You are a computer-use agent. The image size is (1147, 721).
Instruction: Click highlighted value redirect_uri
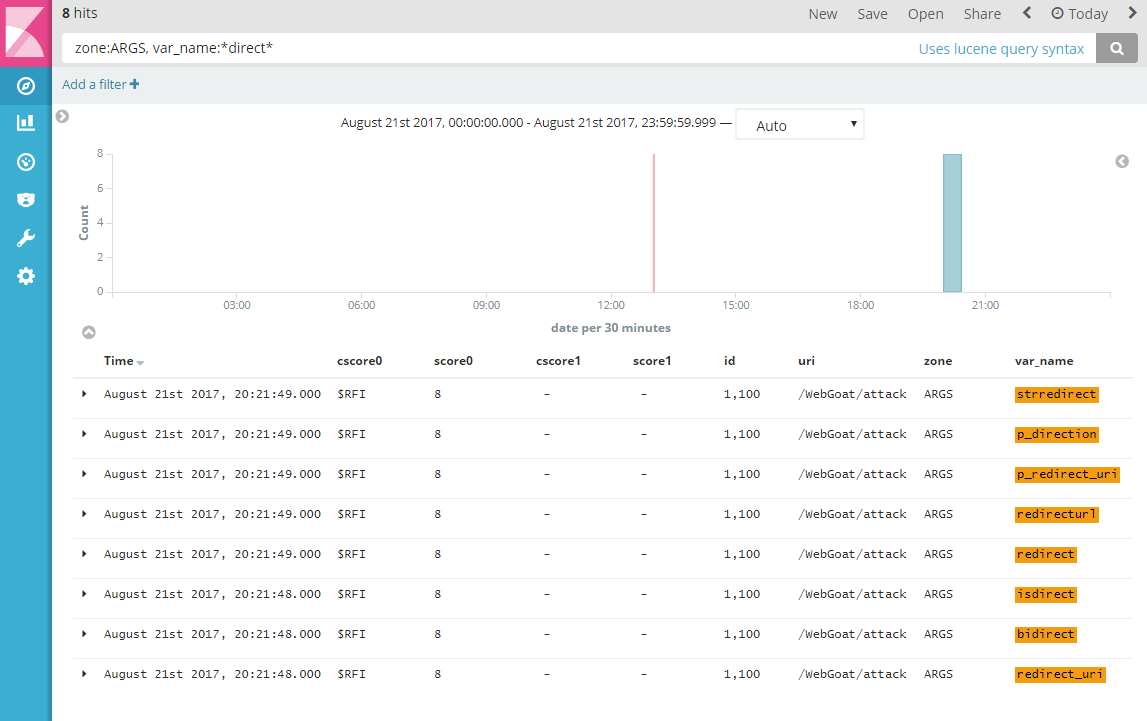(x=1060, y=674)
